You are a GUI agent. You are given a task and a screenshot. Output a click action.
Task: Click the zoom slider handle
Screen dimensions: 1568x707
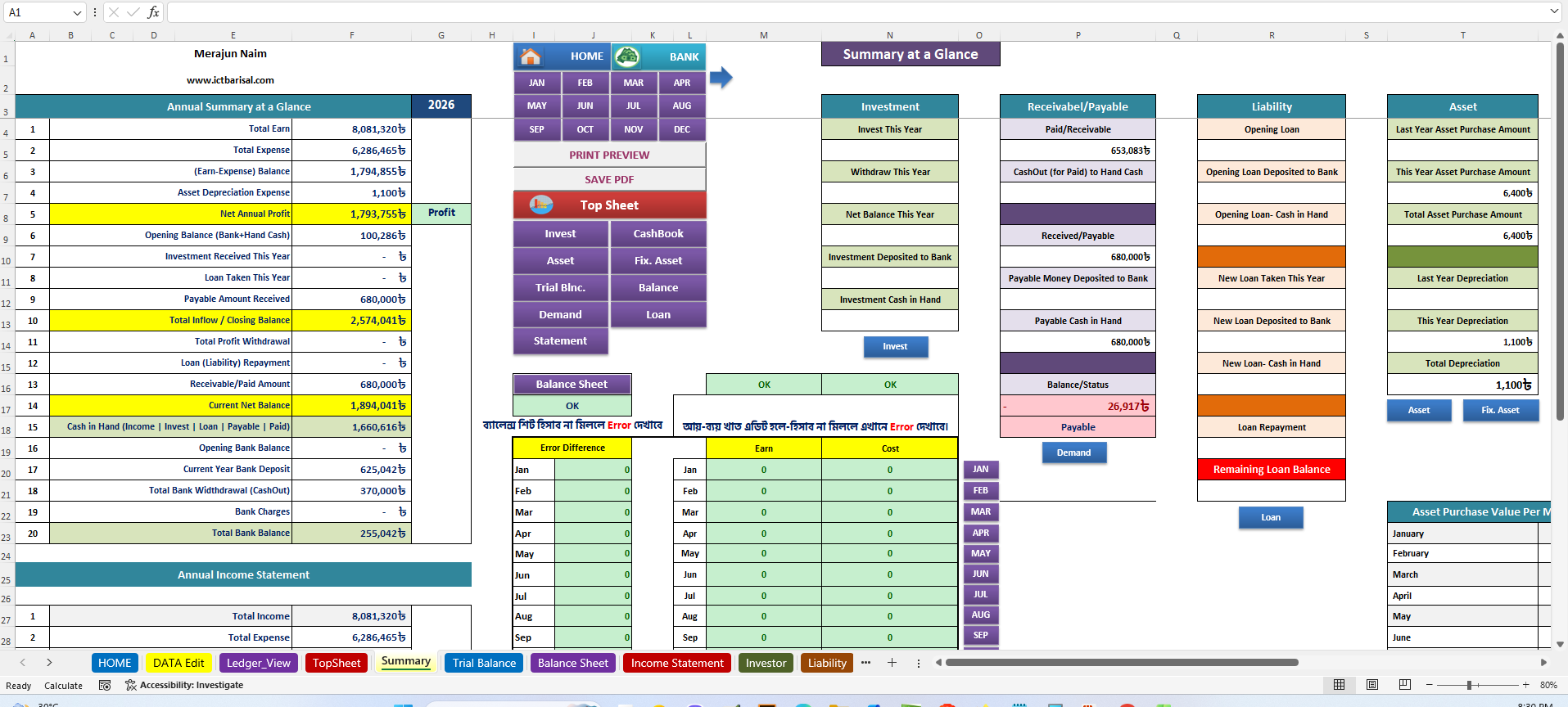point(1469,685)
